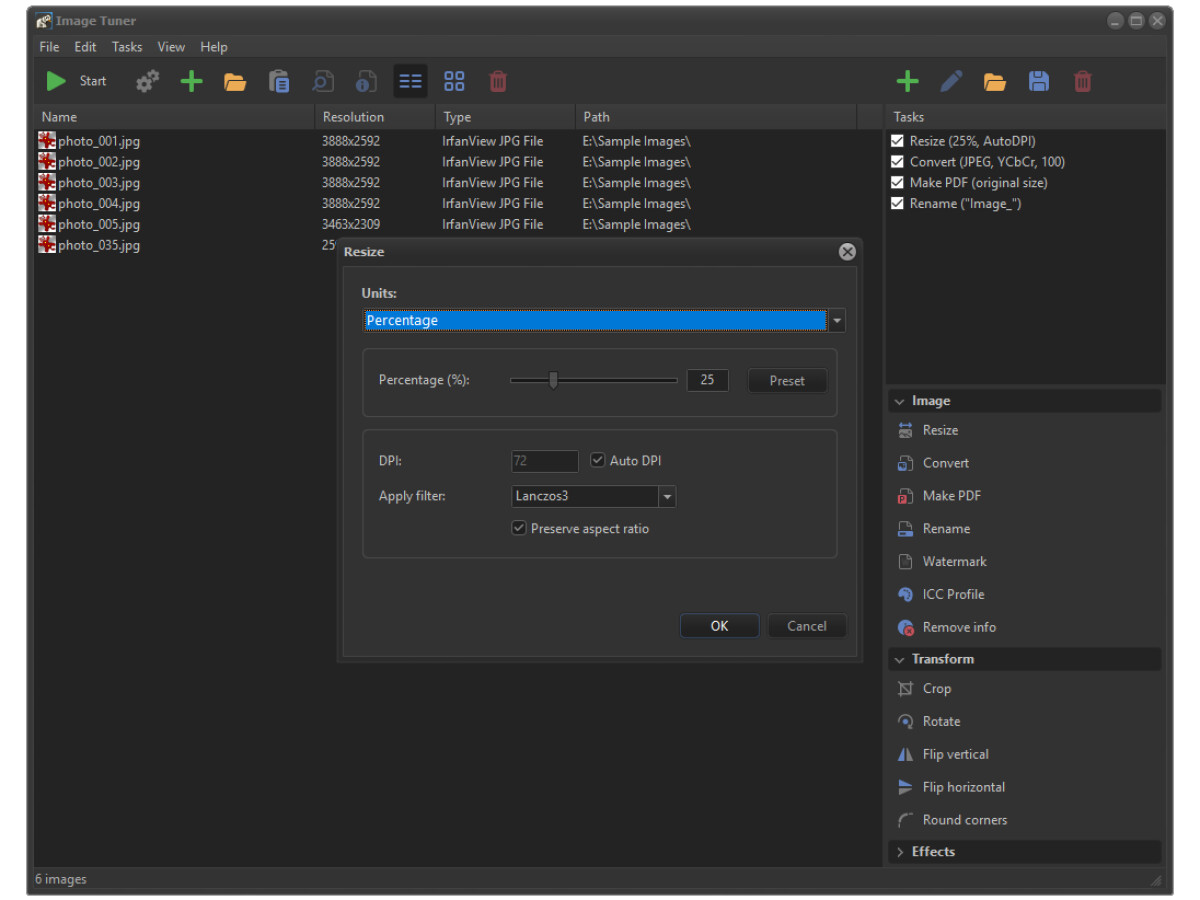Click the green Start play icon
Viewport: 1200px width, 900px height.
click(56, 81)
